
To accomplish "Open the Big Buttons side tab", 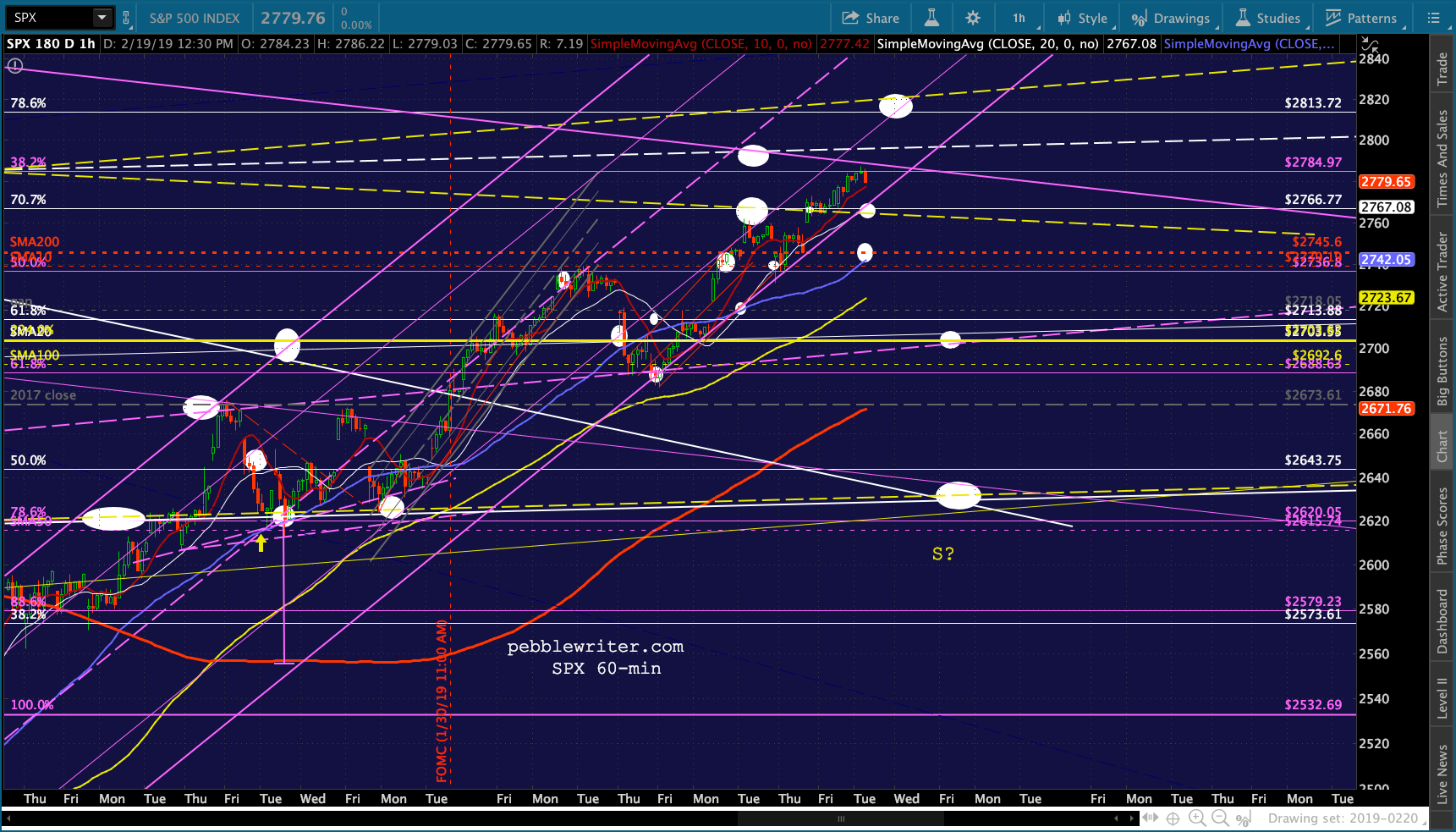I will click(x=1442, y=371).
